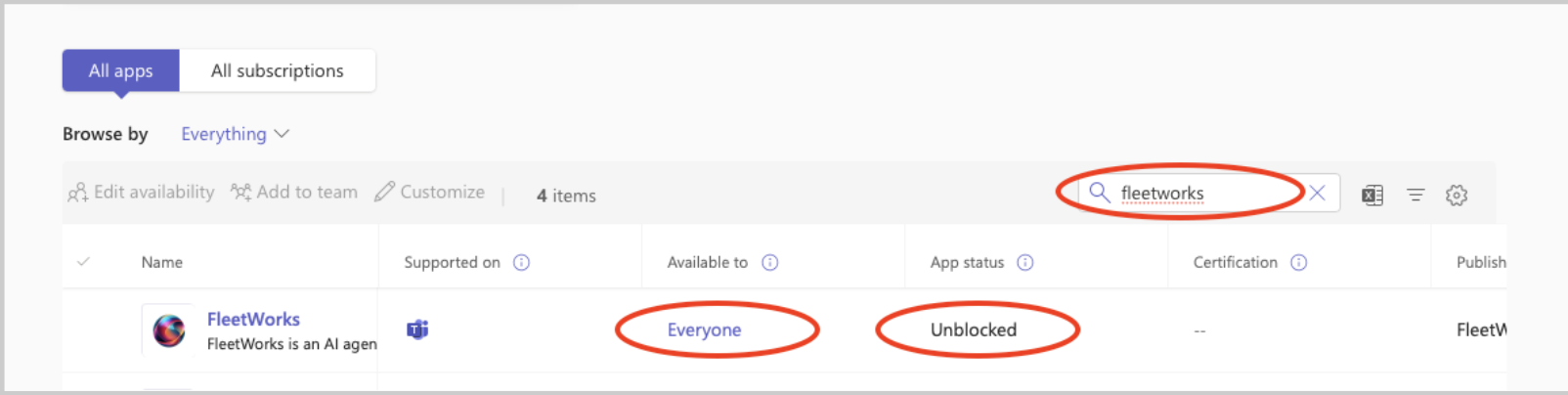This screenshot has width=1568, height=395.
Task: Open the All subscriptions tab
Action: coord(278,70)
